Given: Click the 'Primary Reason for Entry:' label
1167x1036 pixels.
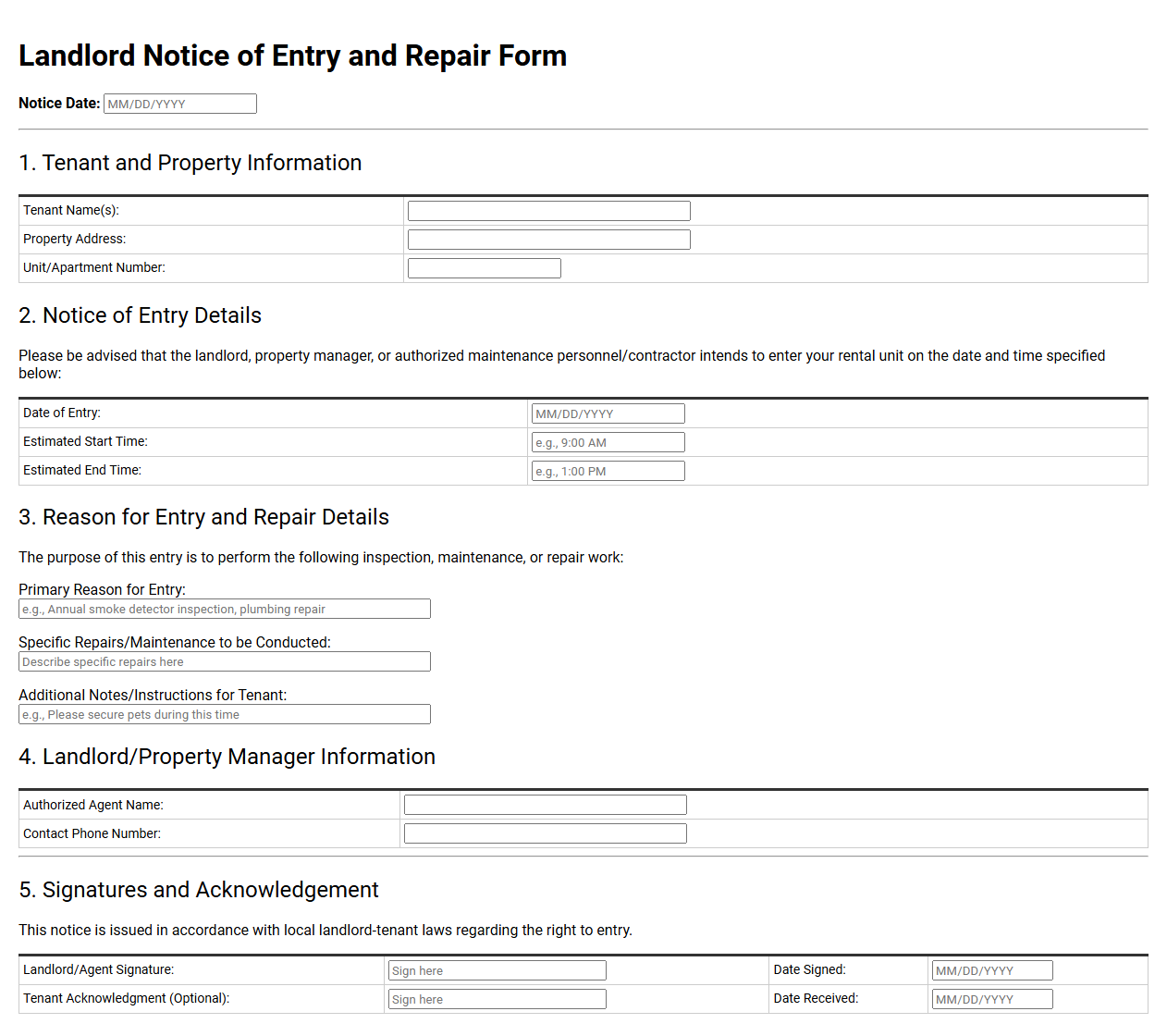Looking at the screenshot, I should coord(102,589).
